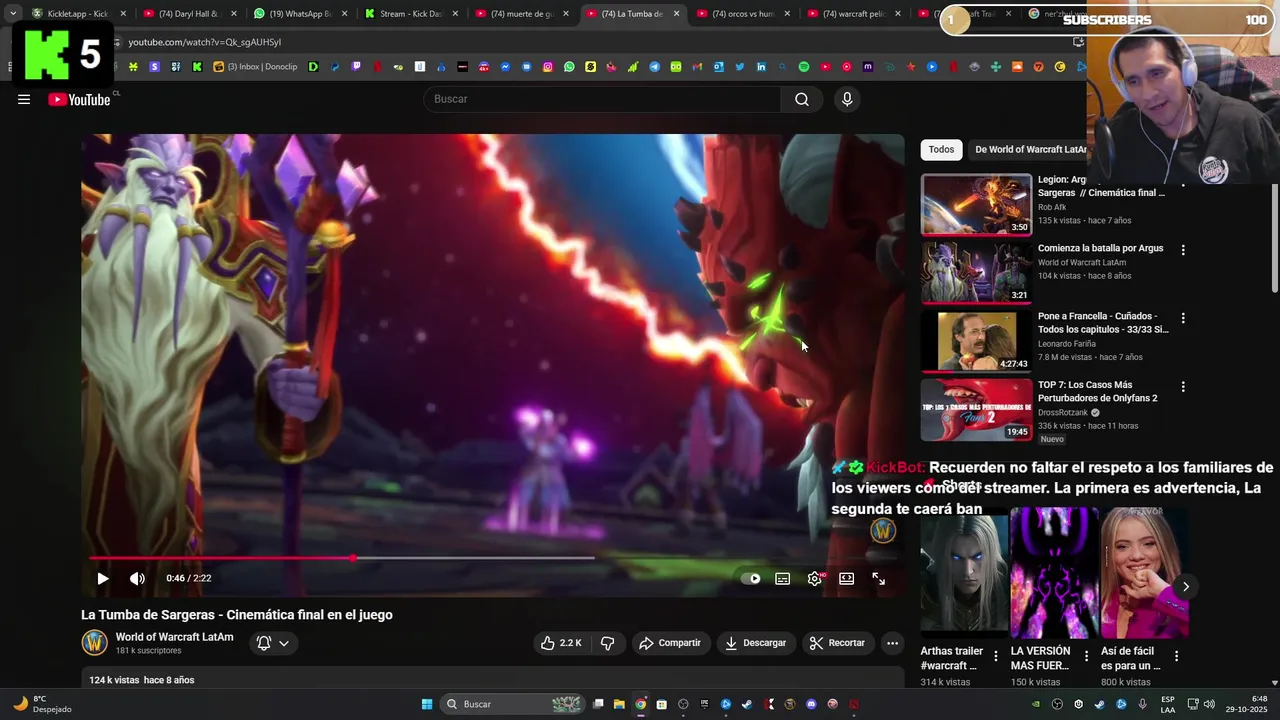1280x720 pixels.
Task: Open Discord from taskbar
Action: (x=811, y=704)
